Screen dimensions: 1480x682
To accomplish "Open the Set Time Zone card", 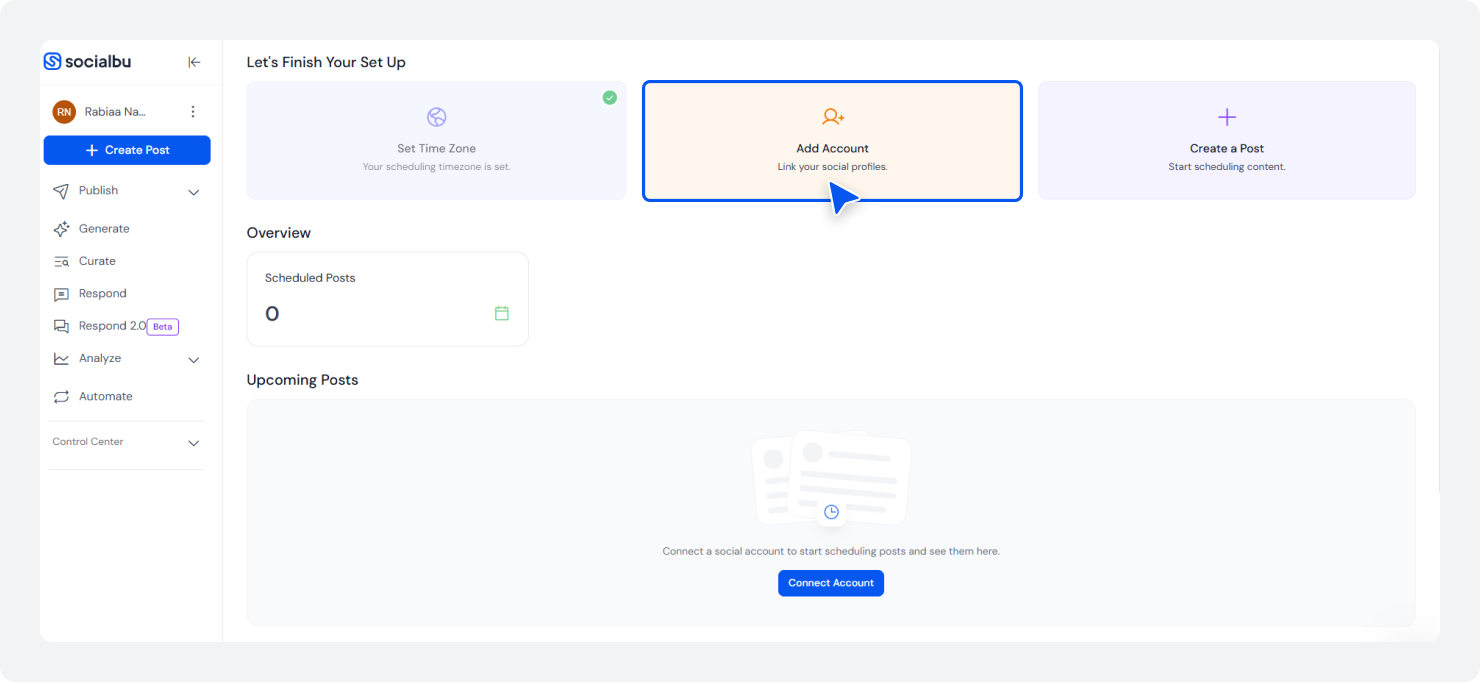I will pos(437,141).
